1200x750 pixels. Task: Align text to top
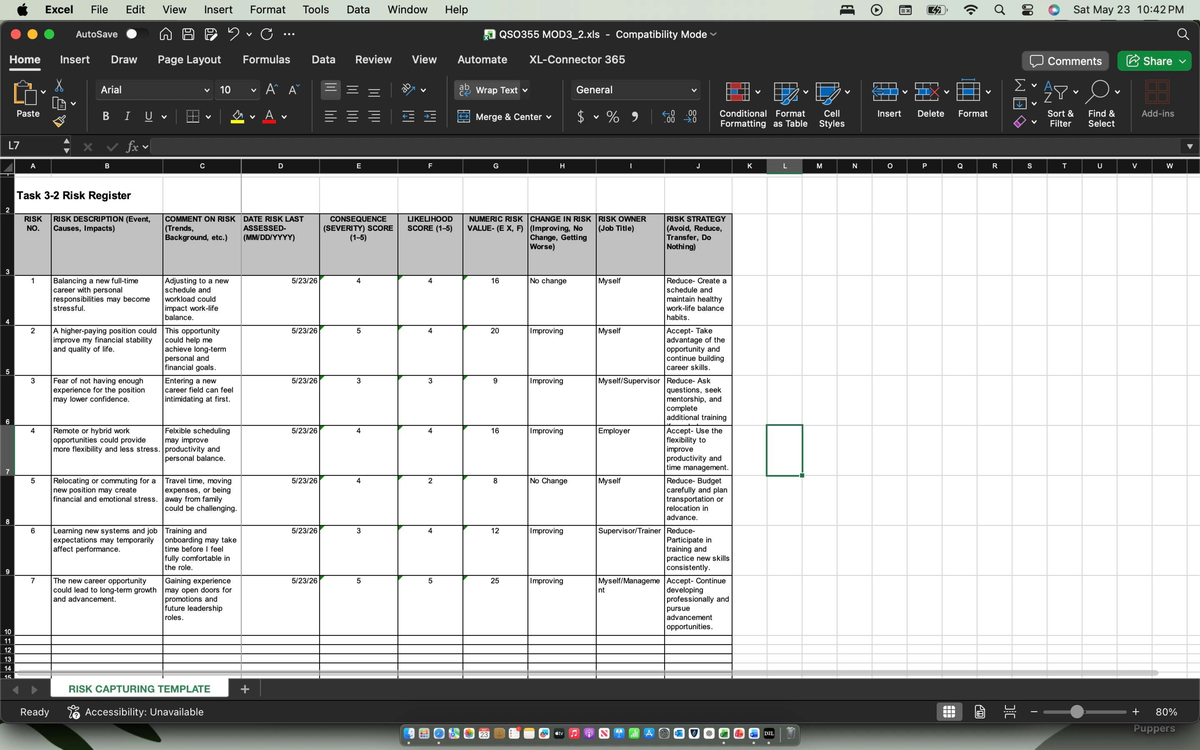[x=331, y=90]
